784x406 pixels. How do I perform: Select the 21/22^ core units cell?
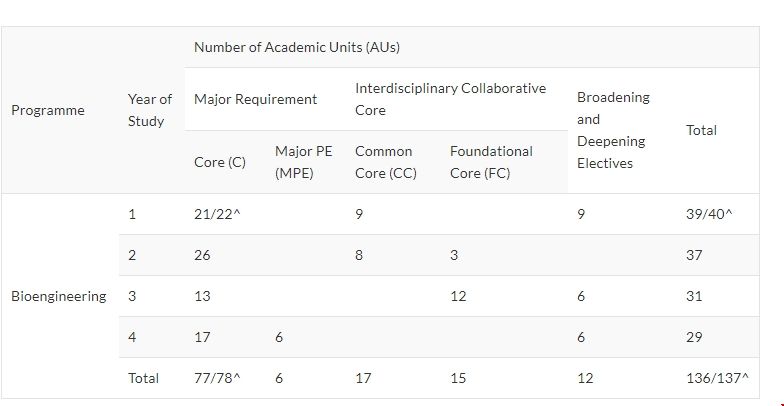pos(217,214)
